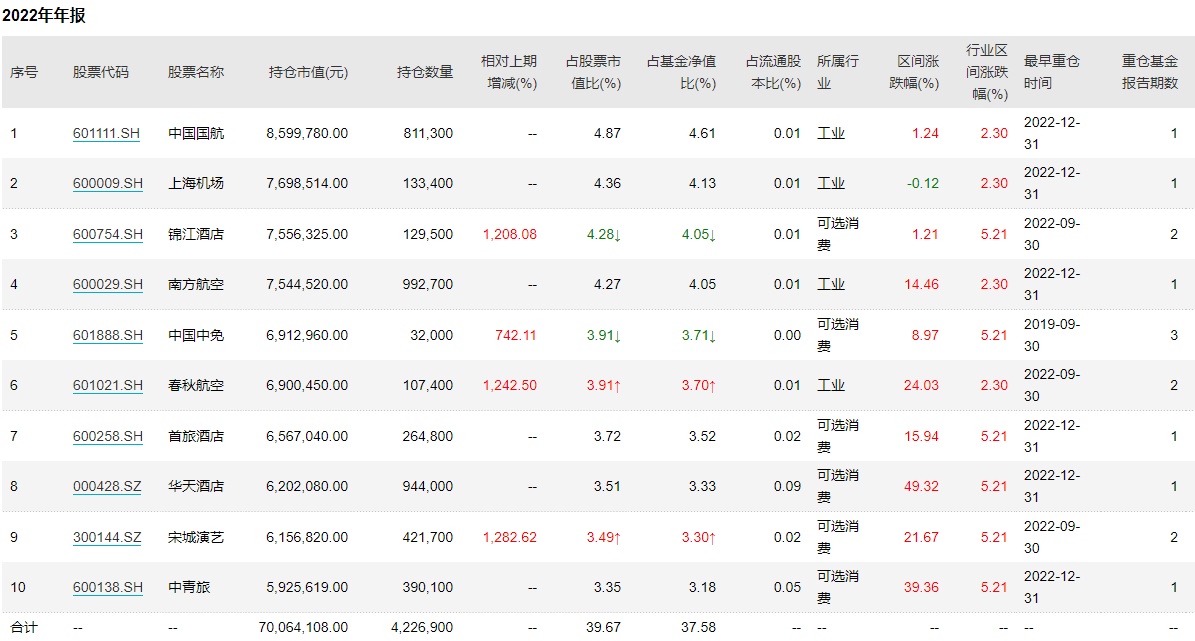
Task: Click stock code 600258.SH
Action: coord(108,436)
